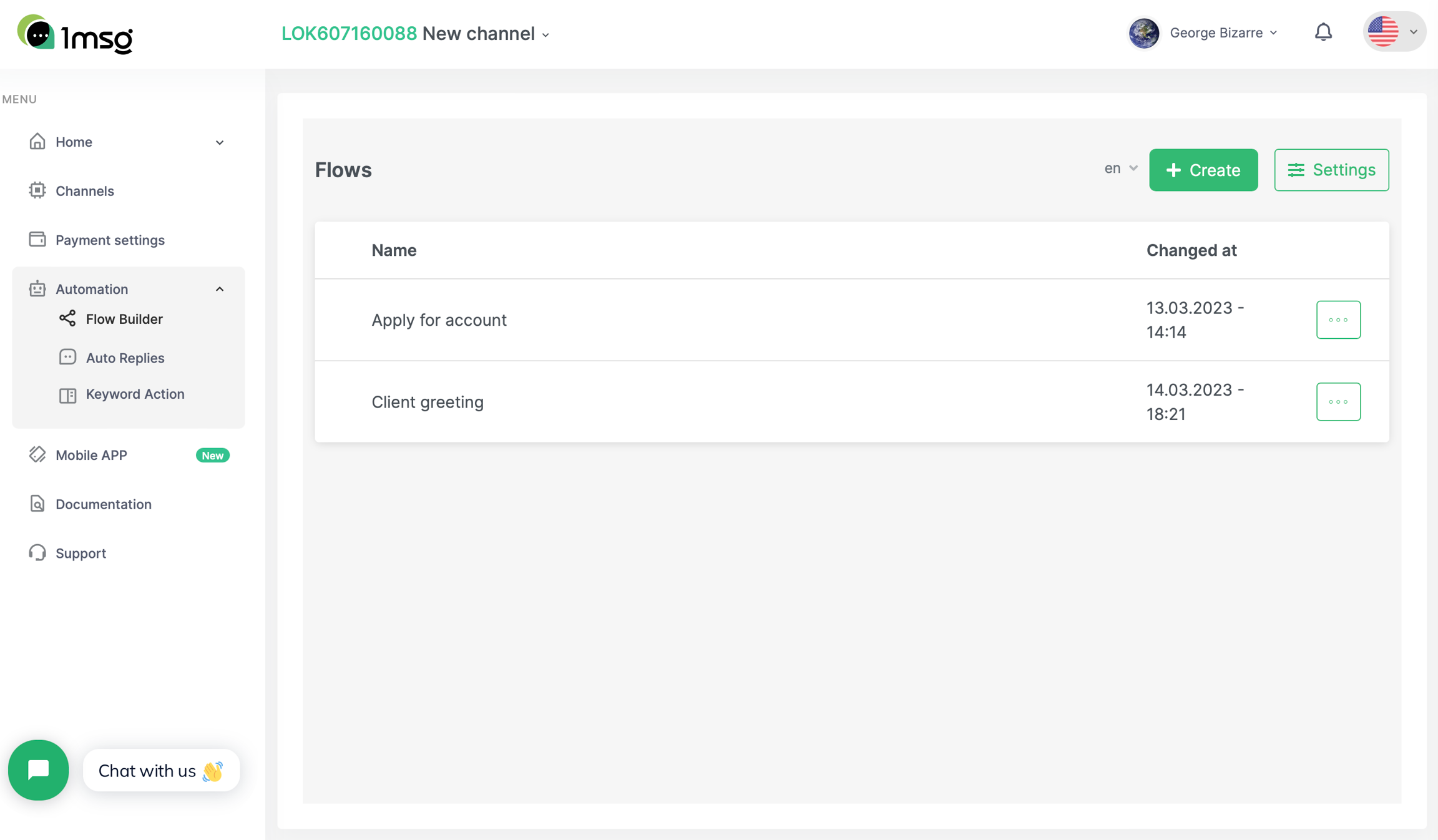Expand the Home menu chevron
1438x840 pixels.
click(x=220, y=142)
